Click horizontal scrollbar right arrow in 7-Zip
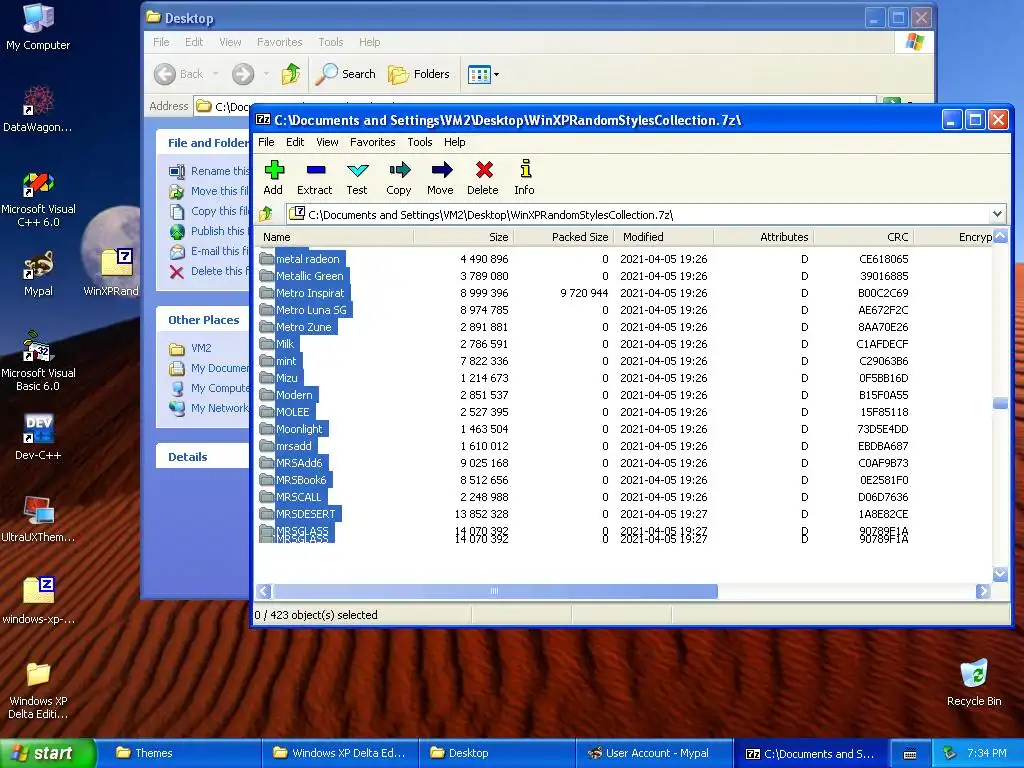Viewport: 1024px width, 768px height. click(983, 591)
